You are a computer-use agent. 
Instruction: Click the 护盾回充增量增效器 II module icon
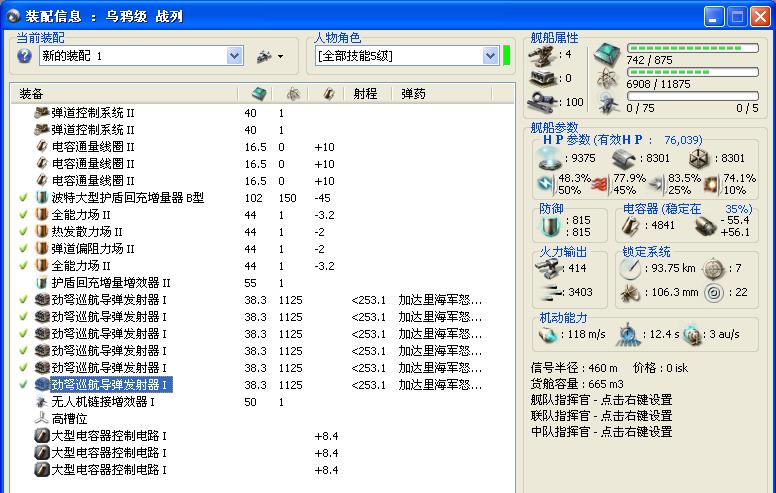point(42,283)
